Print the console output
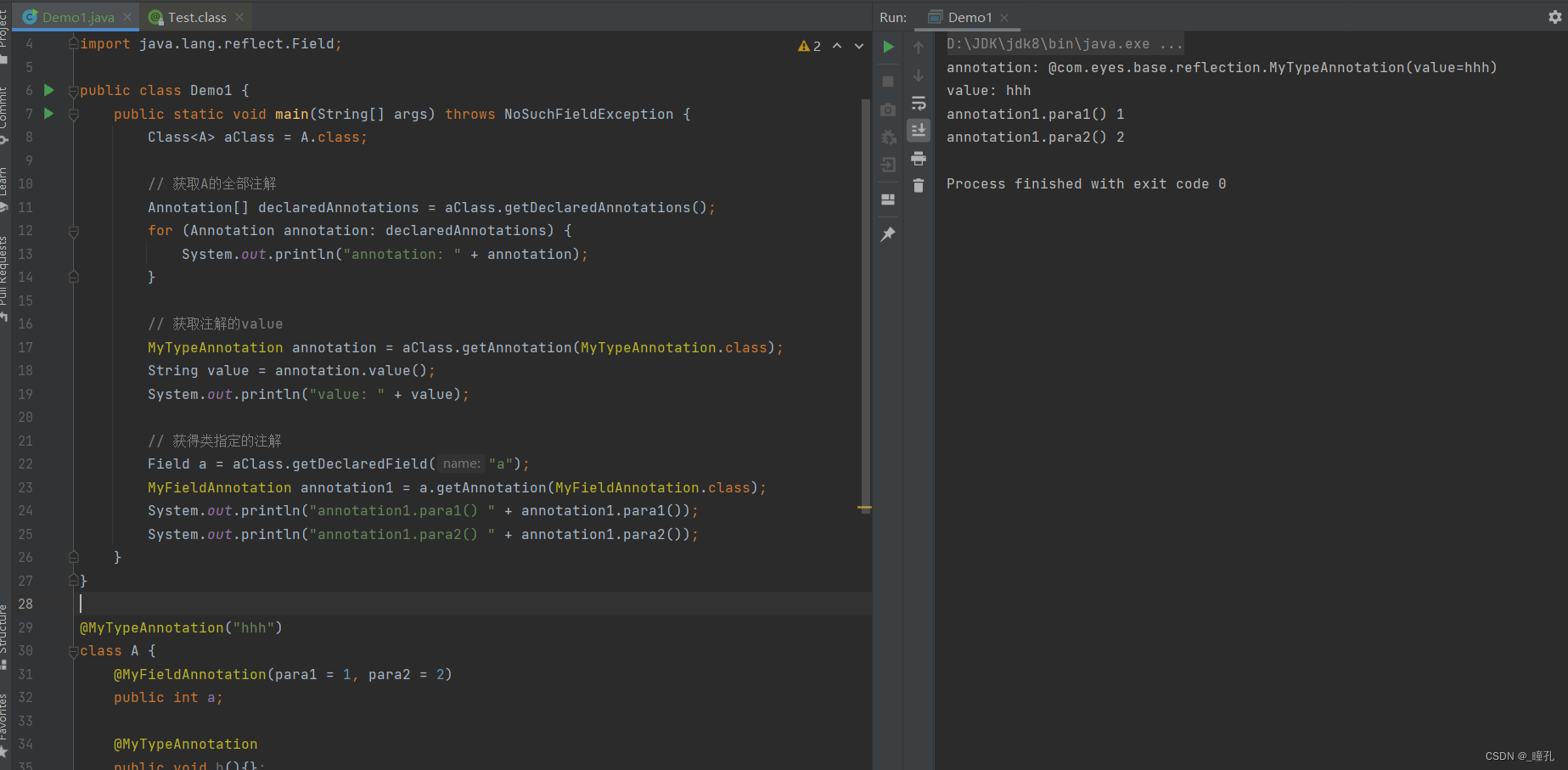The height and width of the screenshot is (770, 1568). [919, 159]
